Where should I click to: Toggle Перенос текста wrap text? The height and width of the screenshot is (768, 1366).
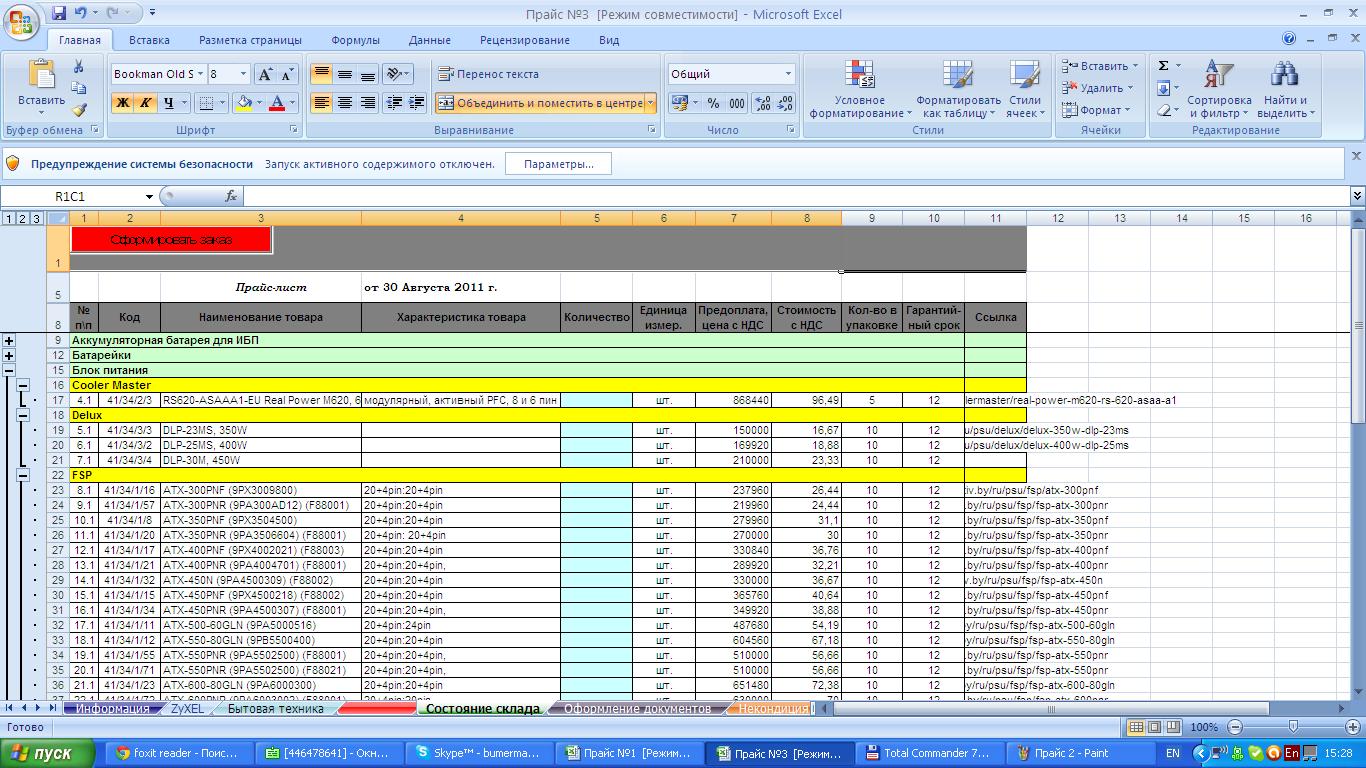[488, 74]
